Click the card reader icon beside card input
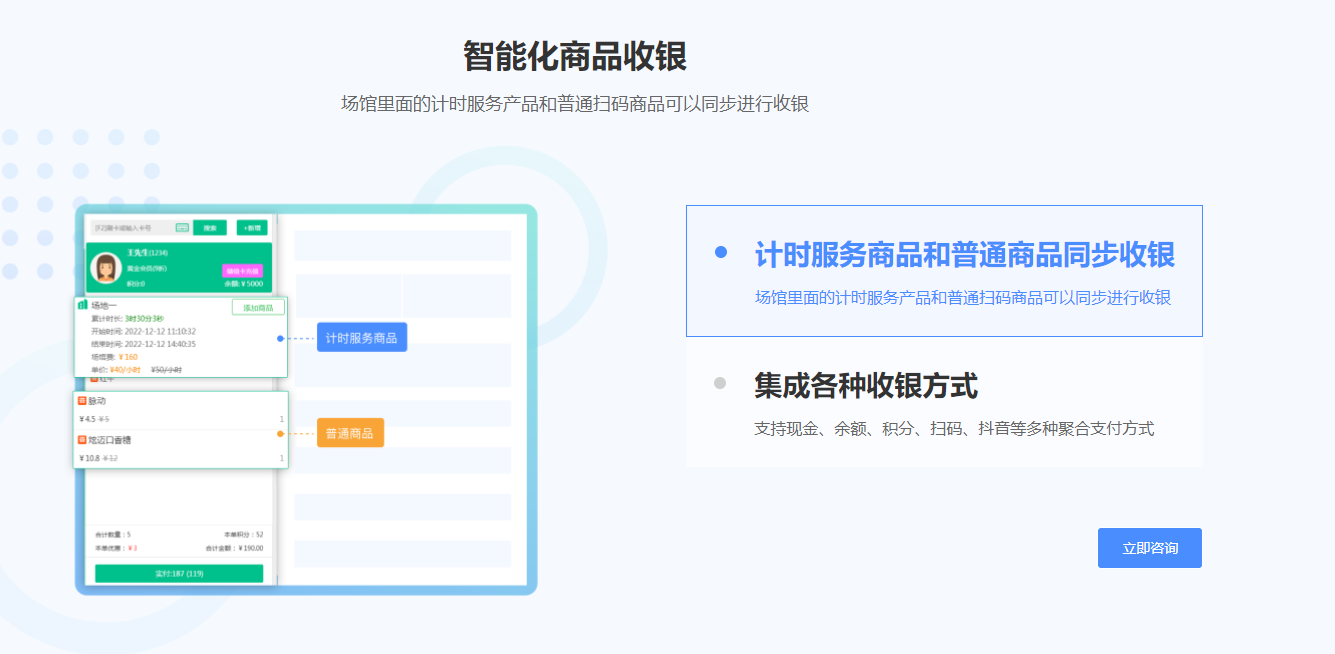Screen dimensions: 1335x654 (x=182, y=228)
